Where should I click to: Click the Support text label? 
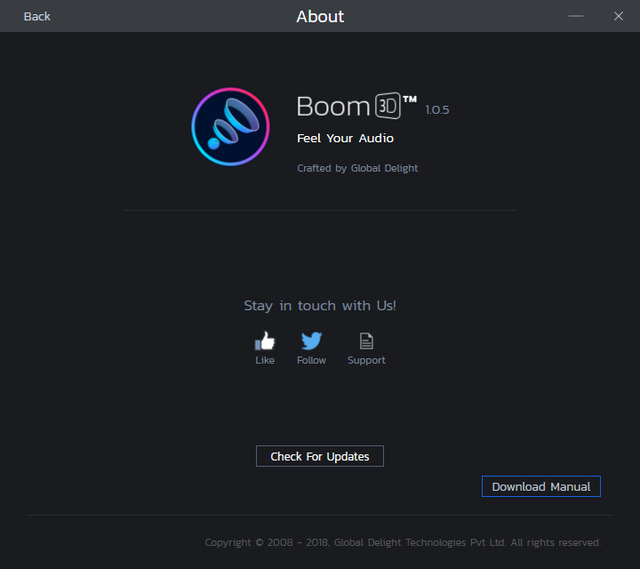pos(366,360)
